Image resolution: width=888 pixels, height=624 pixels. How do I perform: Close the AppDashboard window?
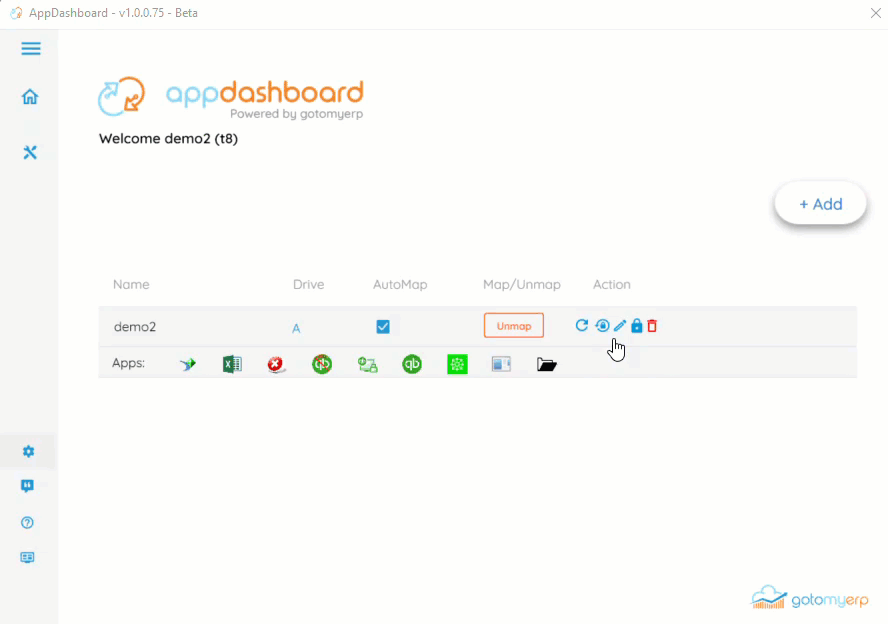pos(876,13)
